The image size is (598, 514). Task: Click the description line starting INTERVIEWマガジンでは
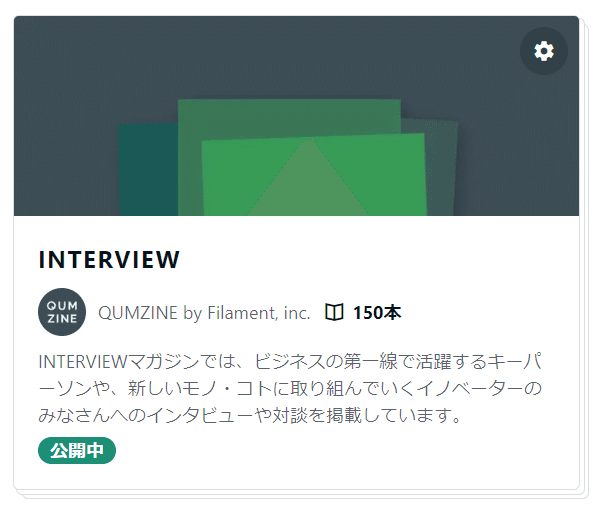(x=290, y=361)
